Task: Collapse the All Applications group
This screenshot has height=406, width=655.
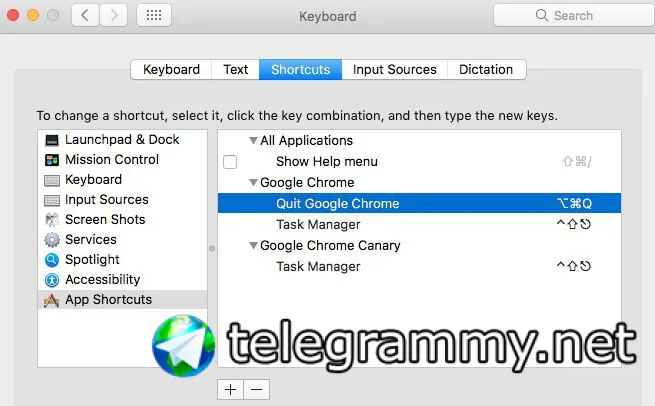Action: 253,140
